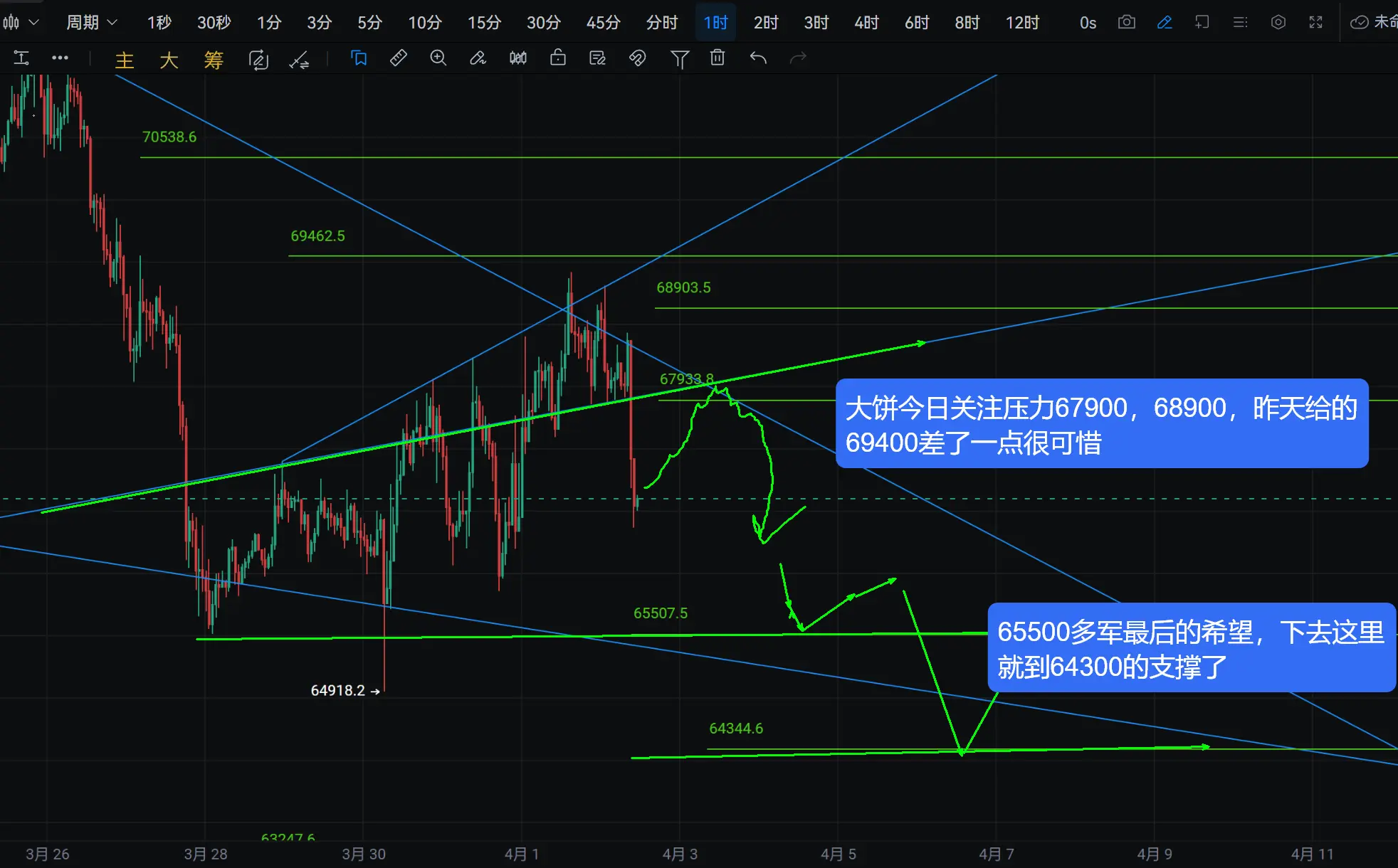The width and height of the screenshot is (1398, 868).
Task: Click the 4月 5 date axis label
Action: pyautogui.click(x=838, y=853)
